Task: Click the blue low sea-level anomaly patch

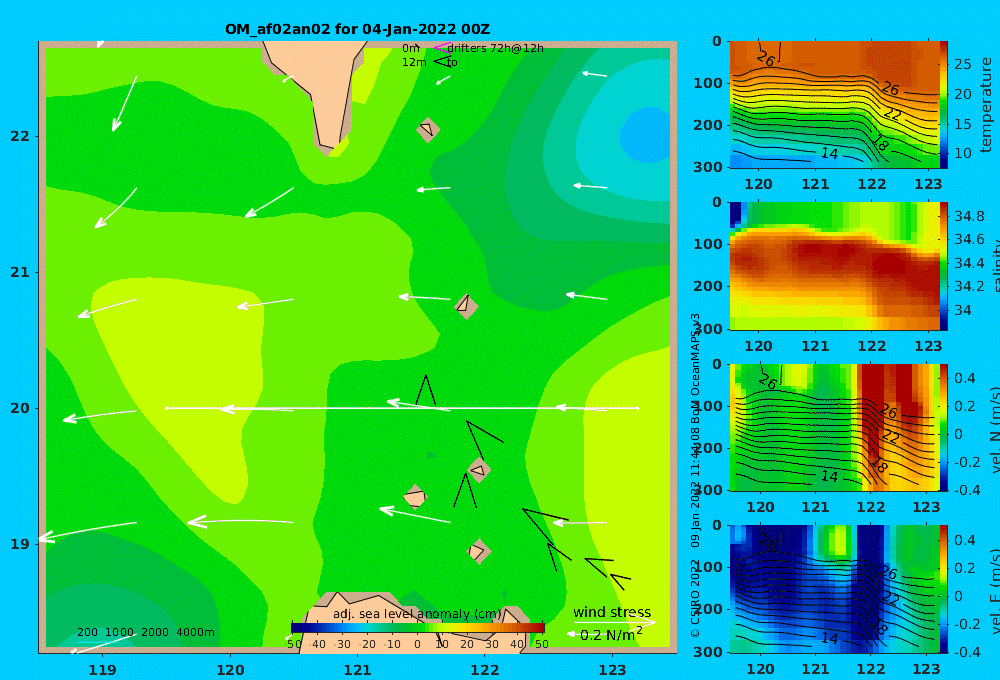Action: [x=645, y=134]
